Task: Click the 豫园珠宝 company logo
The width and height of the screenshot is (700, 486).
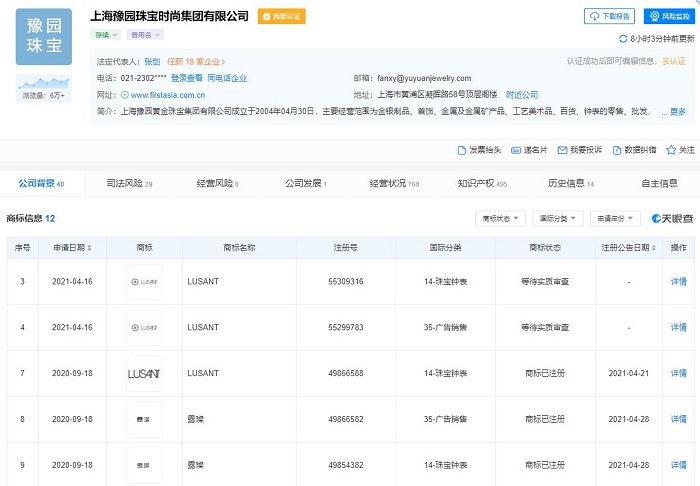Action: point(44,37)
